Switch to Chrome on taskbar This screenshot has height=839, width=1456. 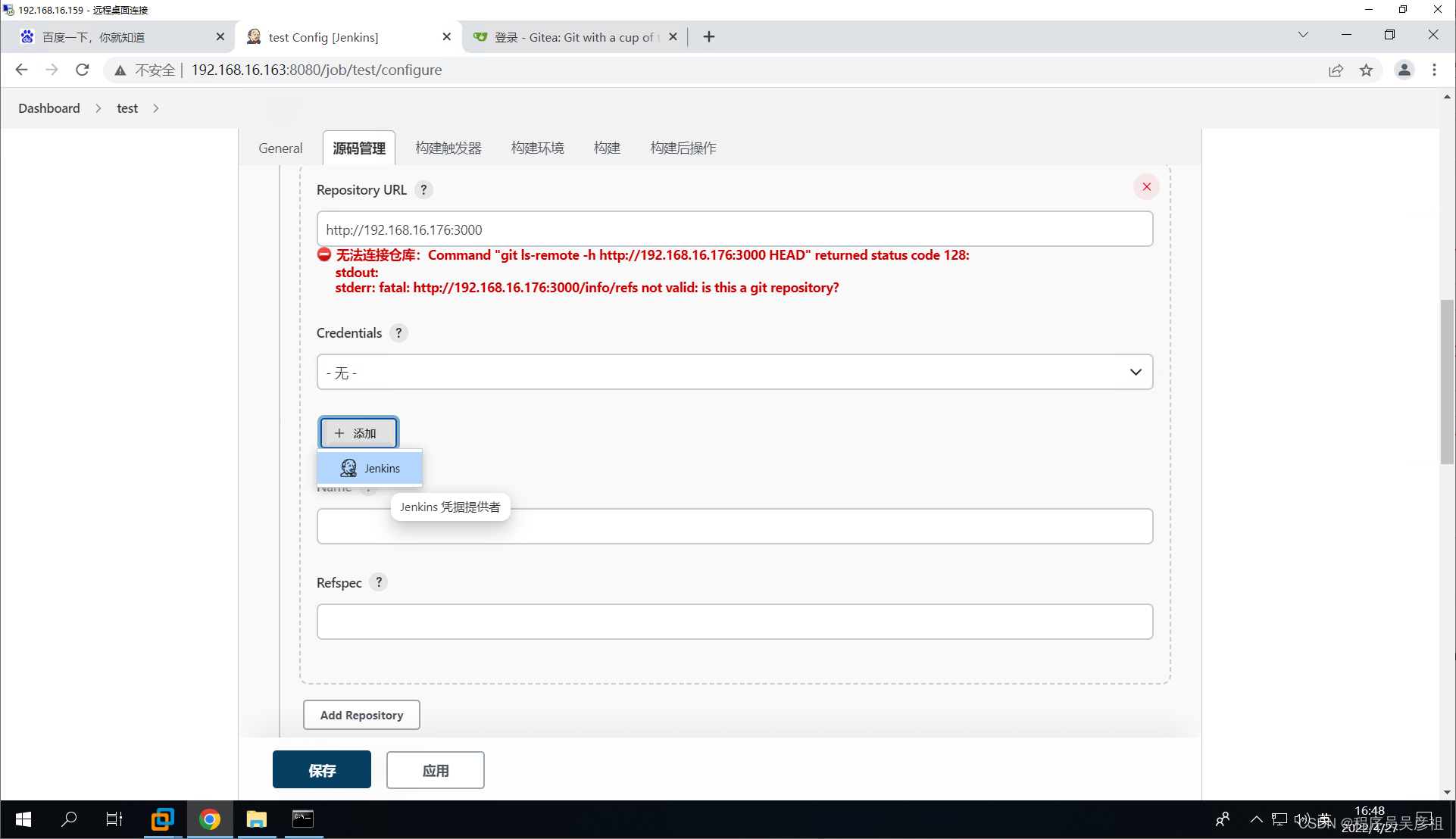pos(210,819)
